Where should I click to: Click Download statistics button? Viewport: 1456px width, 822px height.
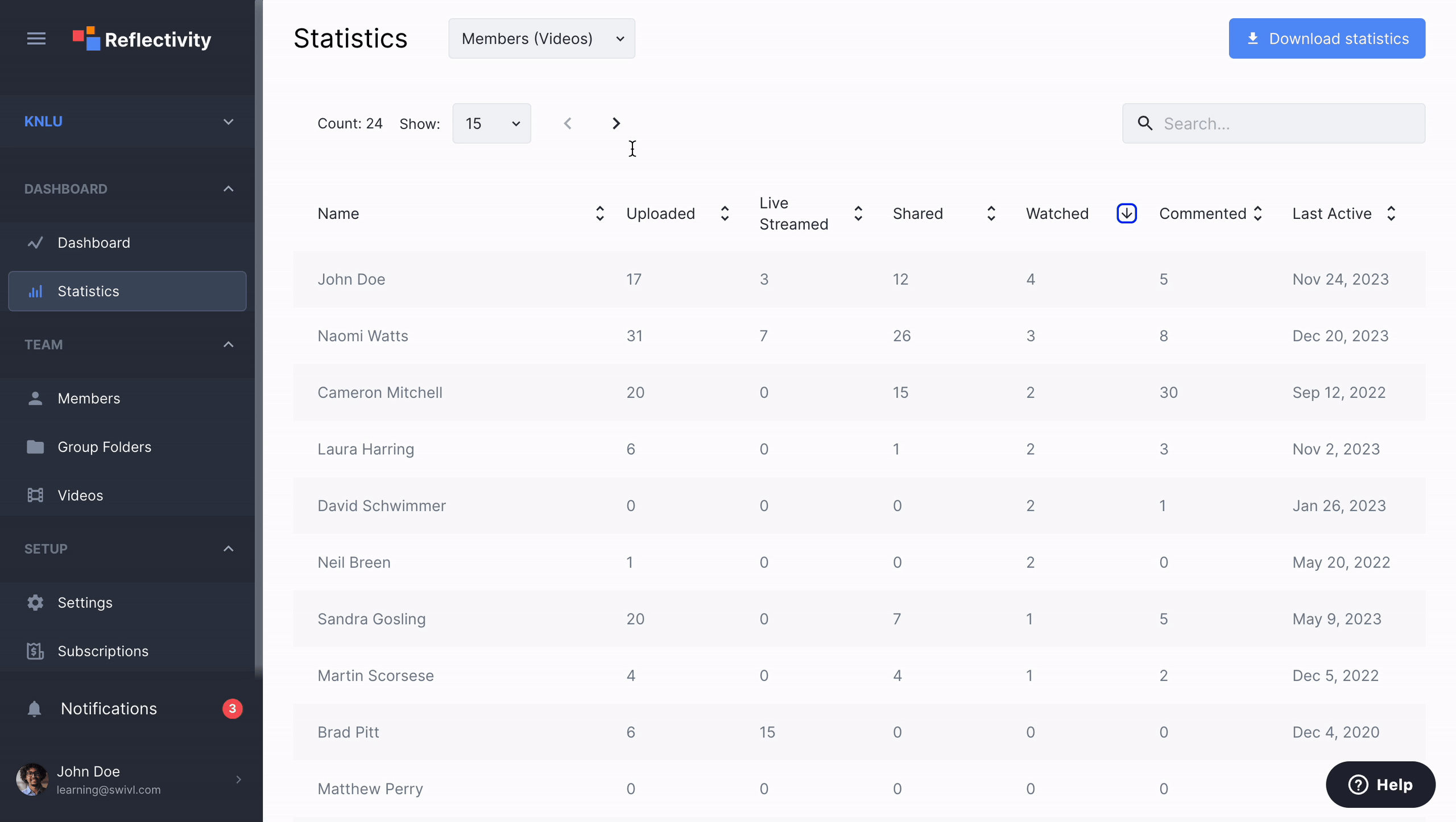(x=1327, y=38)
